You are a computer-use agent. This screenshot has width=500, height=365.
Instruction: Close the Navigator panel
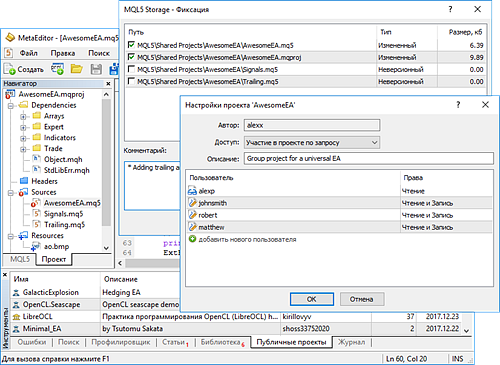coord(108,83)
